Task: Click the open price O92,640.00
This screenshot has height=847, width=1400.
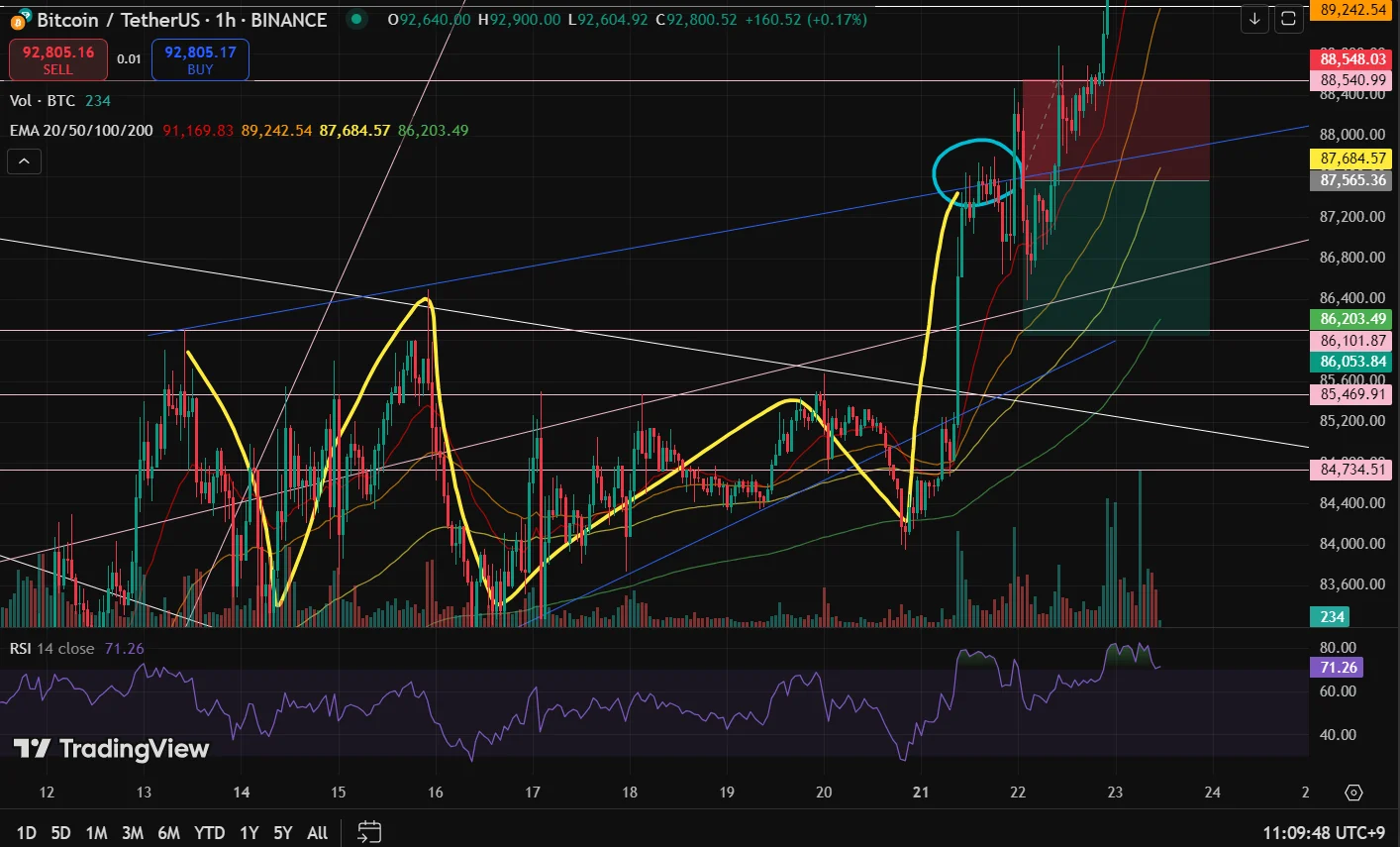Action: pyautogui.click(x=430, y=20)
